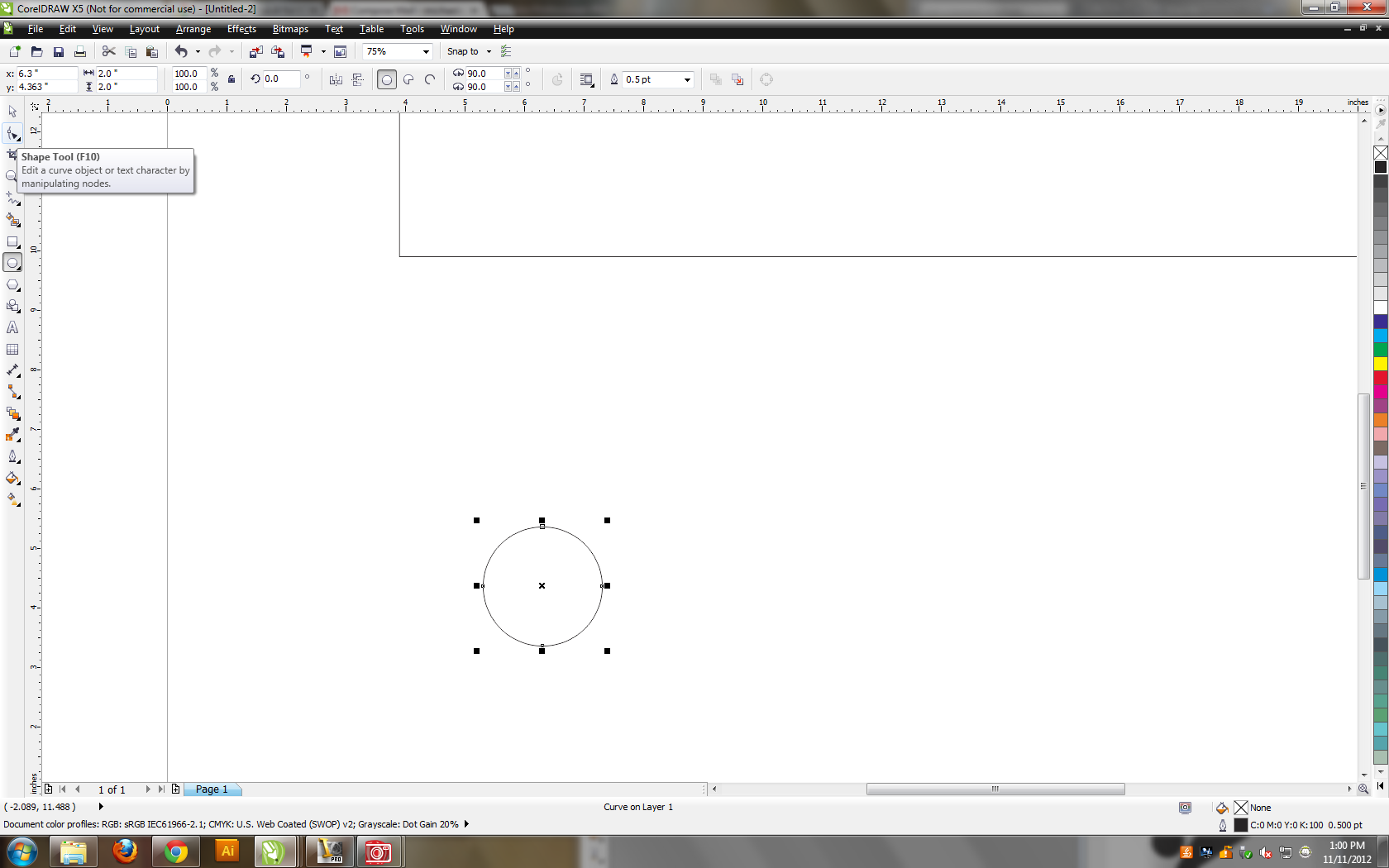Mirror the object horizontally
Screen dimensions: 1389x868
point(336,79)
